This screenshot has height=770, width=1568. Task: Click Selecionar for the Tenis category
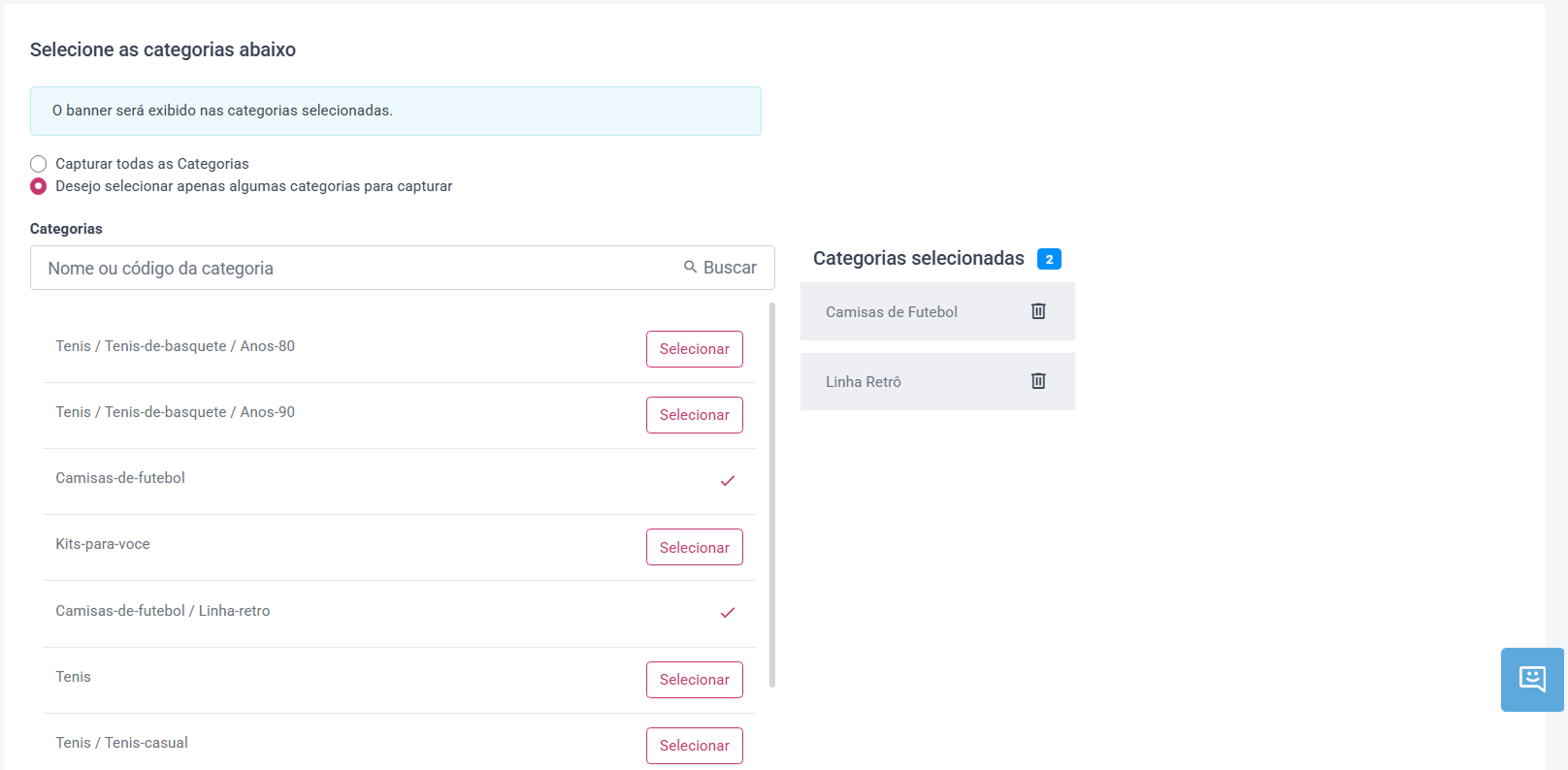(695, 680)
